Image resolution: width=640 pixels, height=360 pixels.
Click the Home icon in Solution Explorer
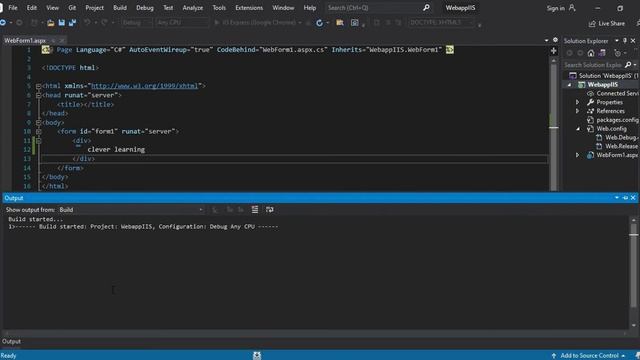(591, 53)
